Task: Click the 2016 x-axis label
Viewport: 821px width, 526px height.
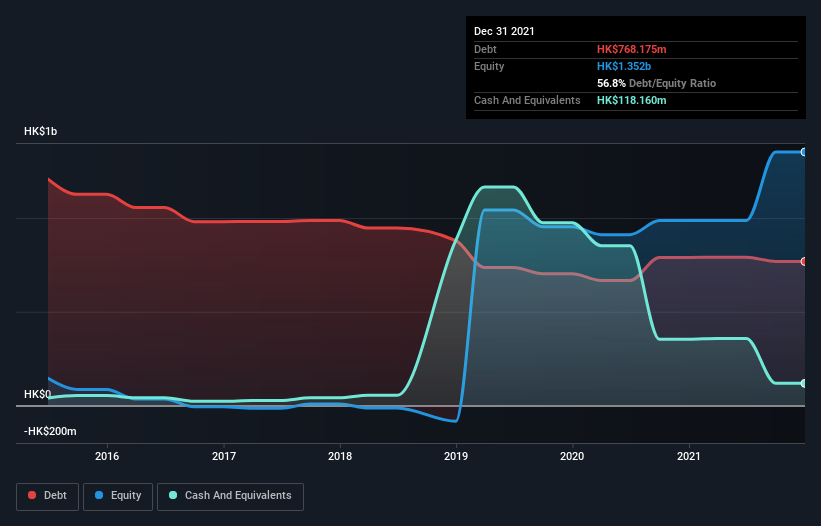Action: click(x=107, y=456)
